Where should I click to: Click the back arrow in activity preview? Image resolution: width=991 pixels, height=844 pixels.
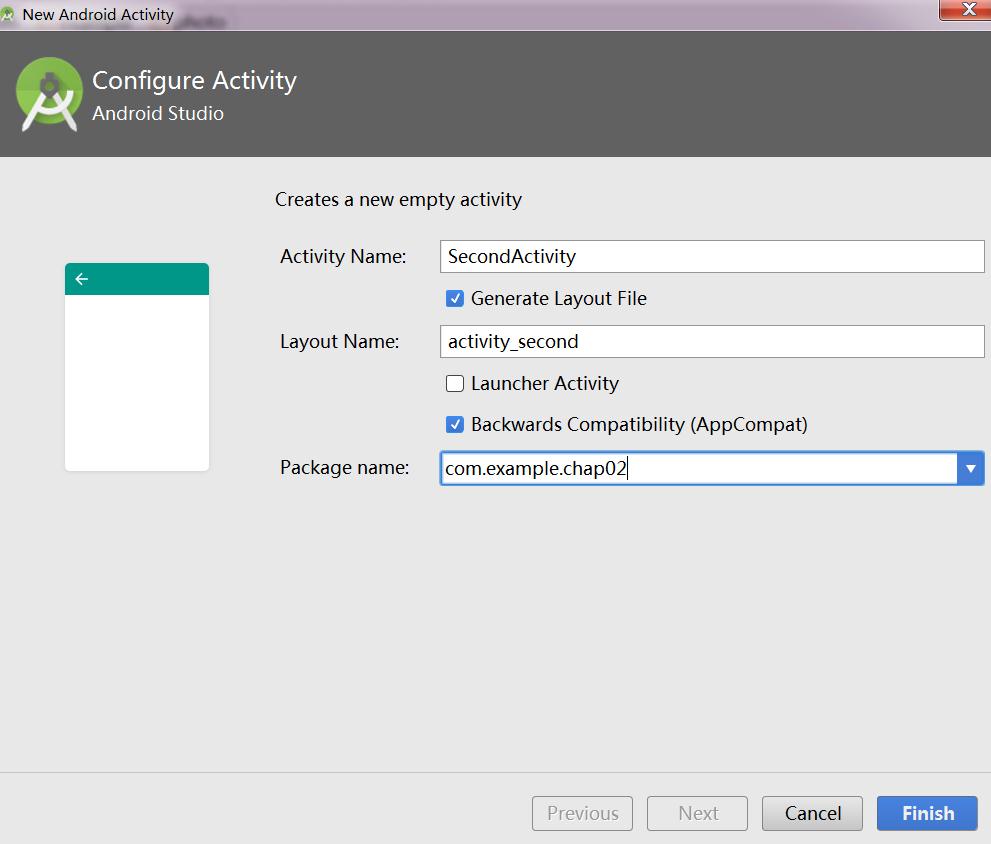[82, 279]
